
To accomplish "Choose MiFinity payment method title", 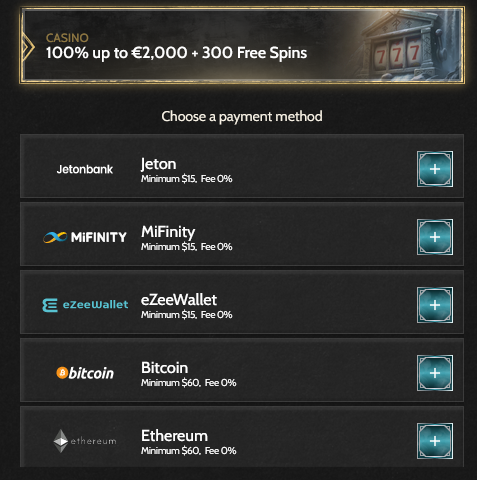I will point(168,232).
